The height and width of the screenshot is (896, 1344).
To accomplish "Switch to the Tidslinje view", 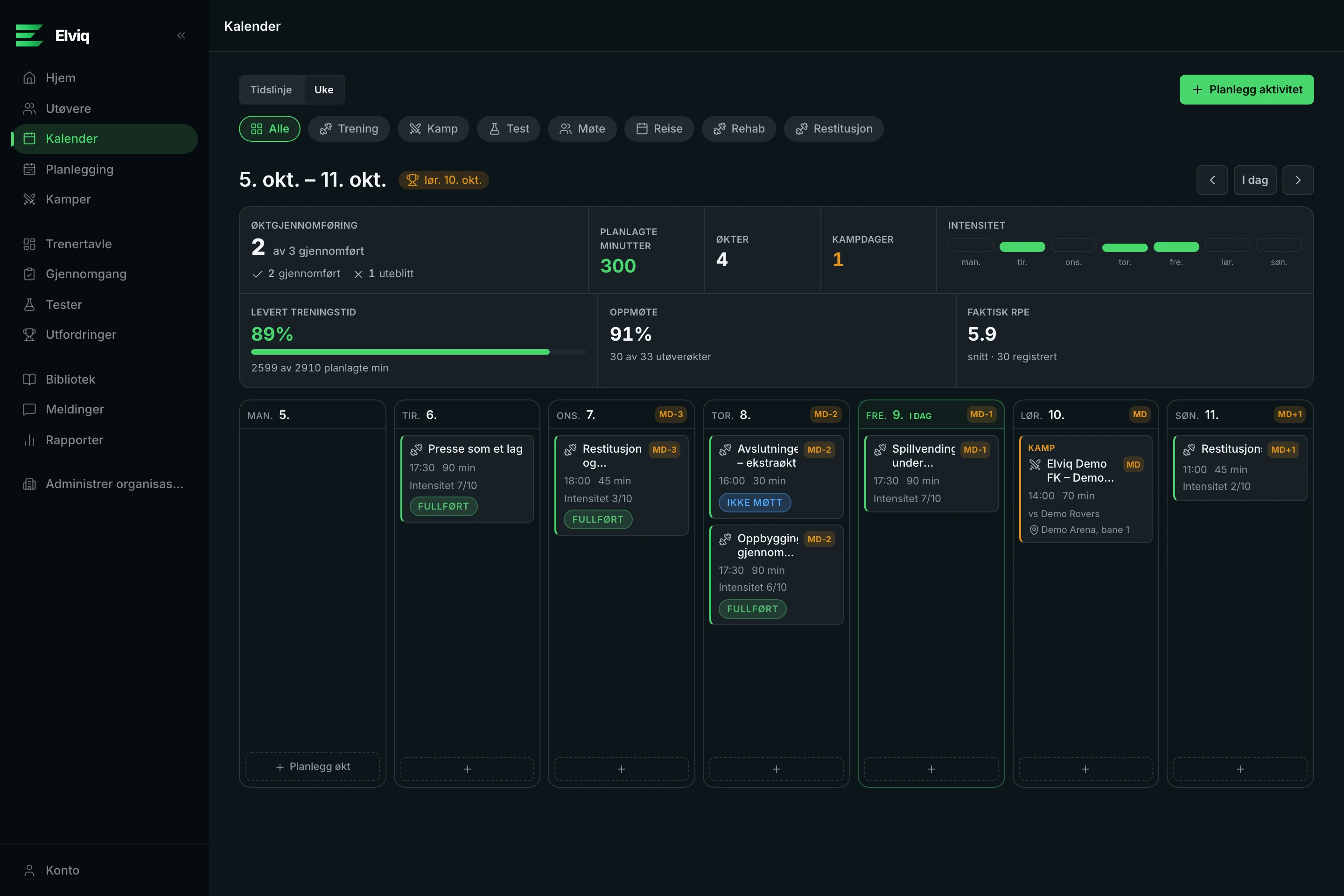I will click(x=271, y=90).
